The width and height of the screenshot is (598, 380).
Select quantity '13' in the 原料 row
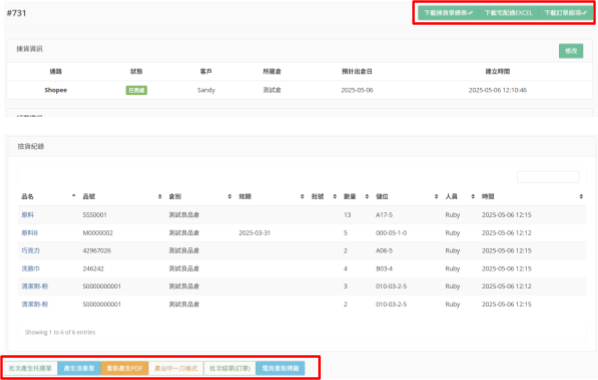pos(347,215)
